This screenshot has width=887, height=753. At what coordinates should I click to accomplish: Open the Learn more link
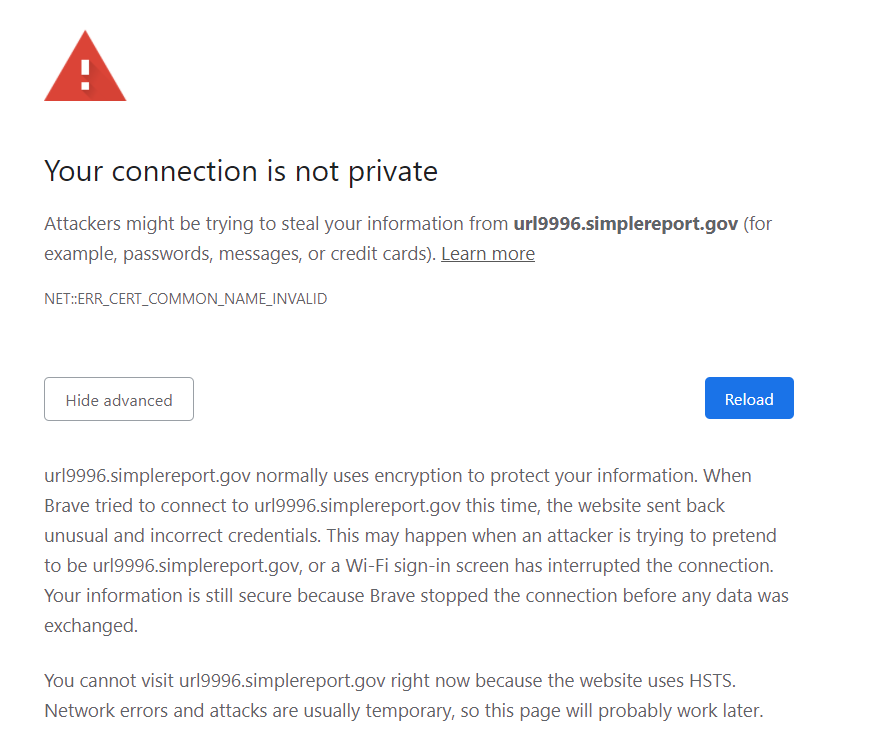[487, 253]
